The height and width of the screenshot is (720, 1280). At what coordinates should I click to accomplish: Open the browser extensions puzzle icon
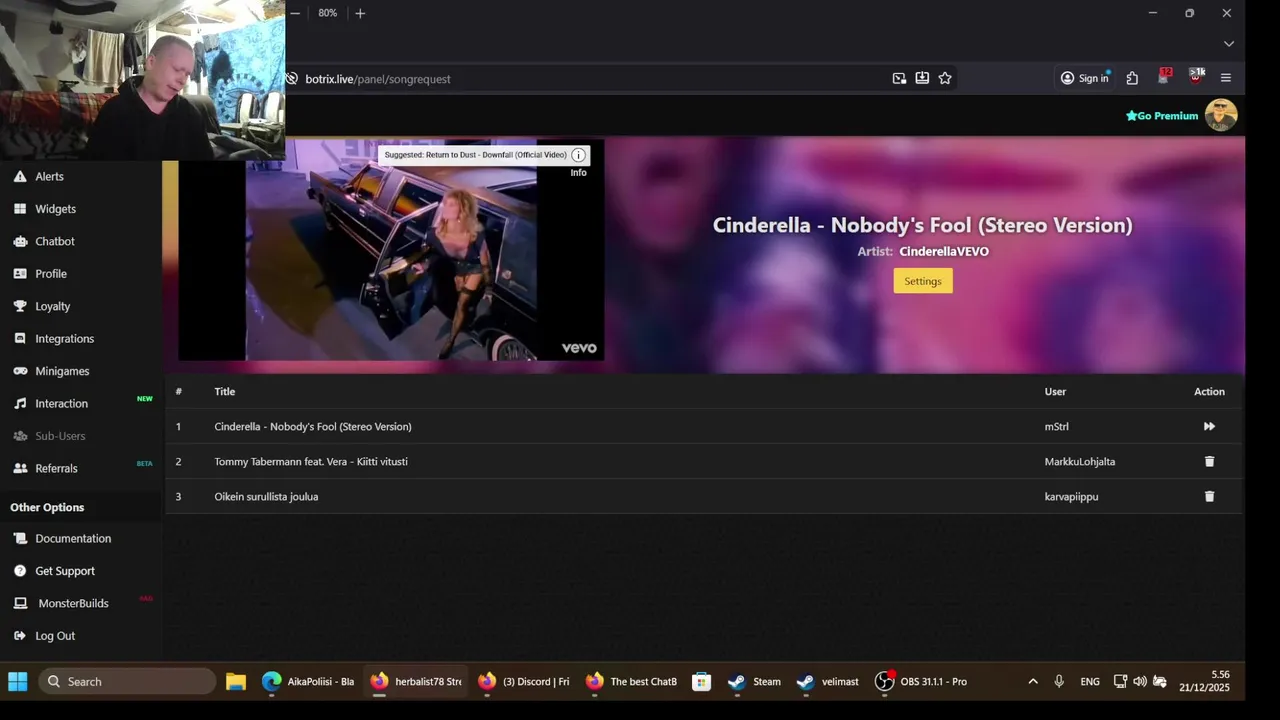1132,78
